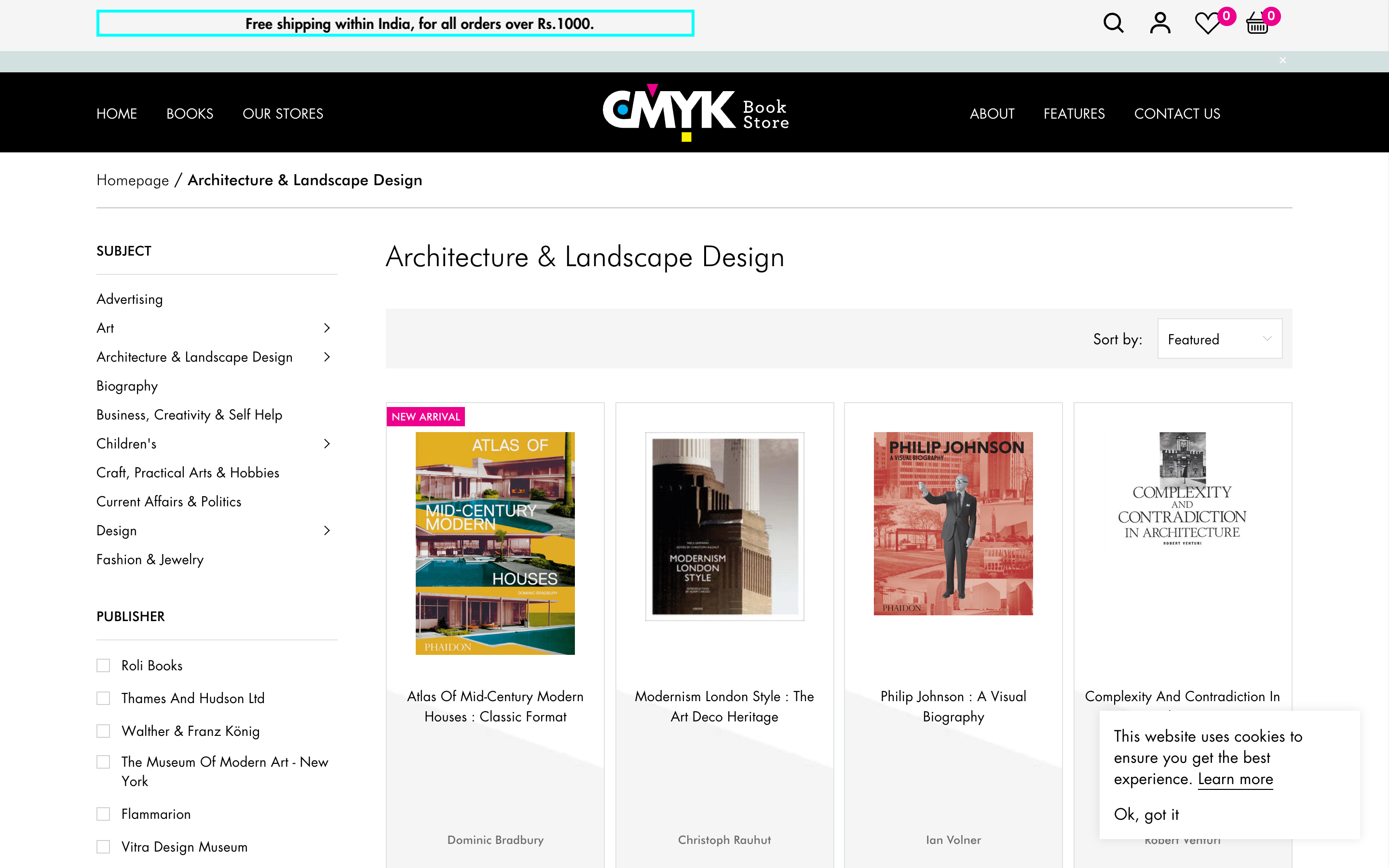Expand the Art subject category
1389x868 pixels.
tap(327, 328)
